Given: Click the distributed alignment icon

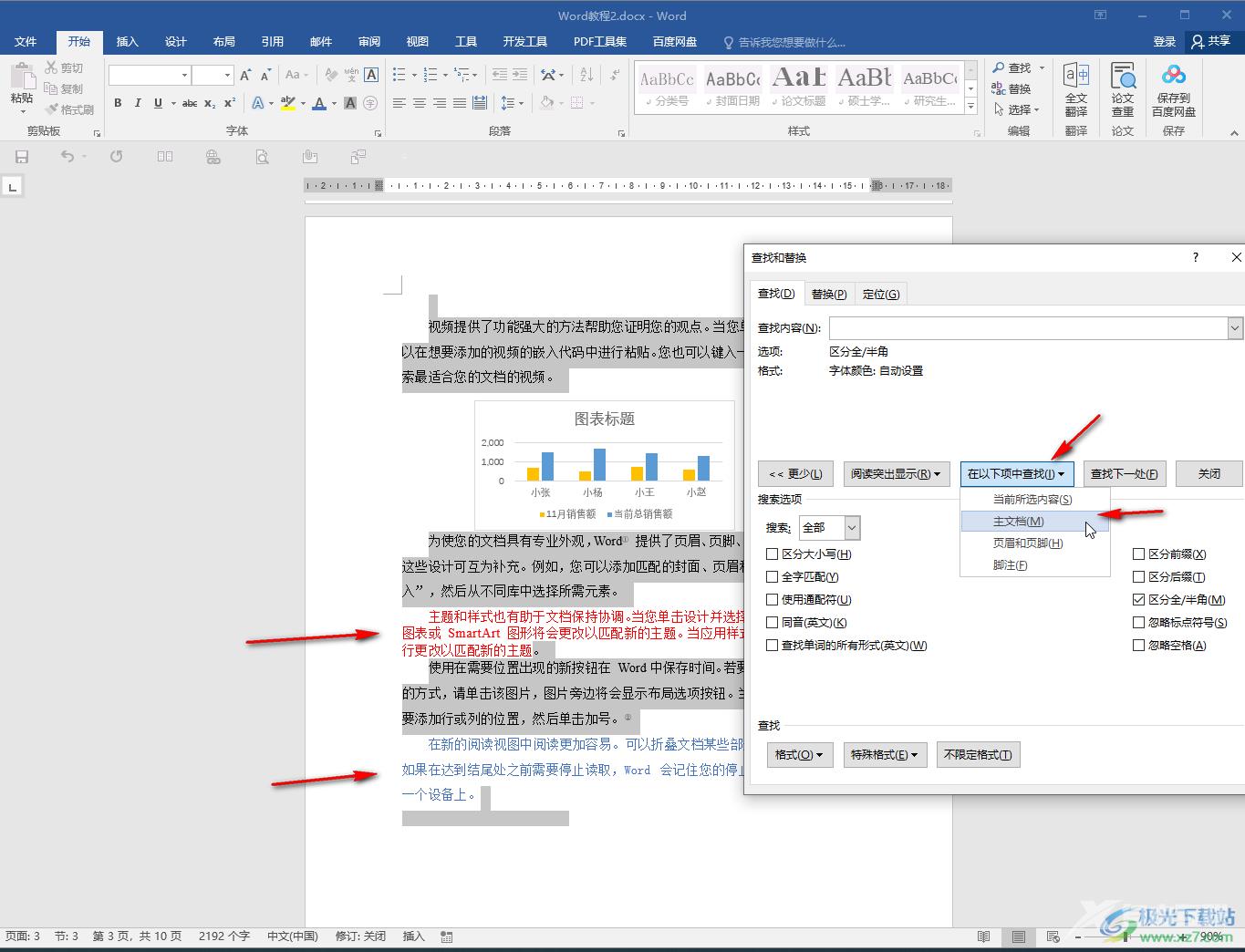Looking at the screenshot, I should (480, 103).
